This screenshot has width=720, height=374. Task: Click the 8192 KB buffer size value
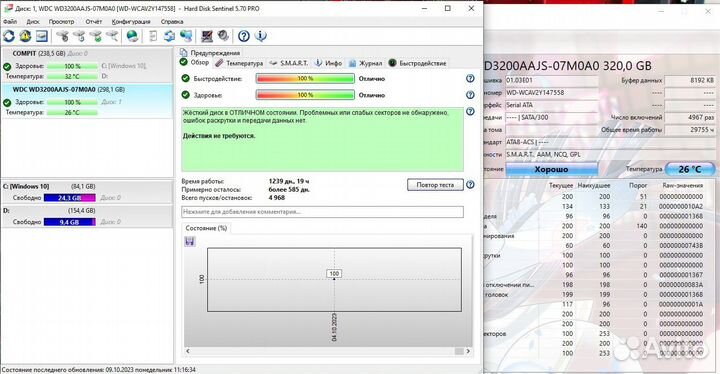(690, 80)
